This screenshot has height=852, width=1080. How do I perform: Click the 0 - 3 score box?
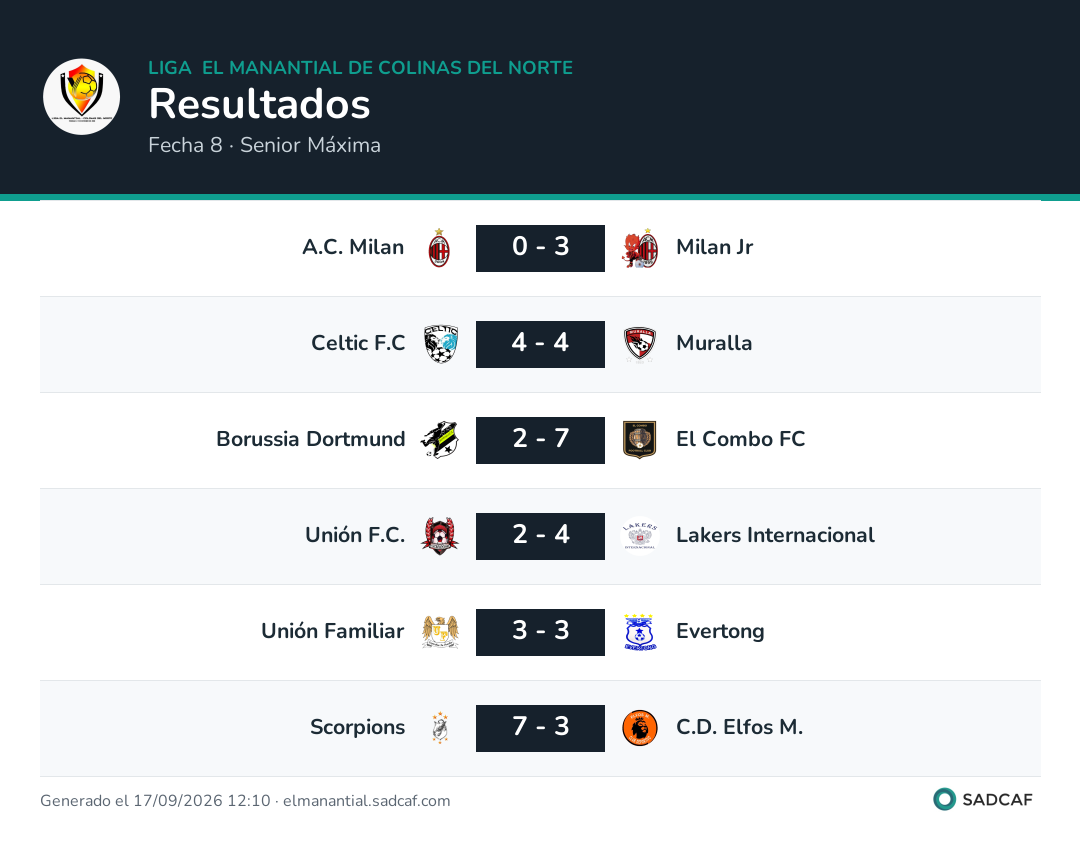pos(540,248)
